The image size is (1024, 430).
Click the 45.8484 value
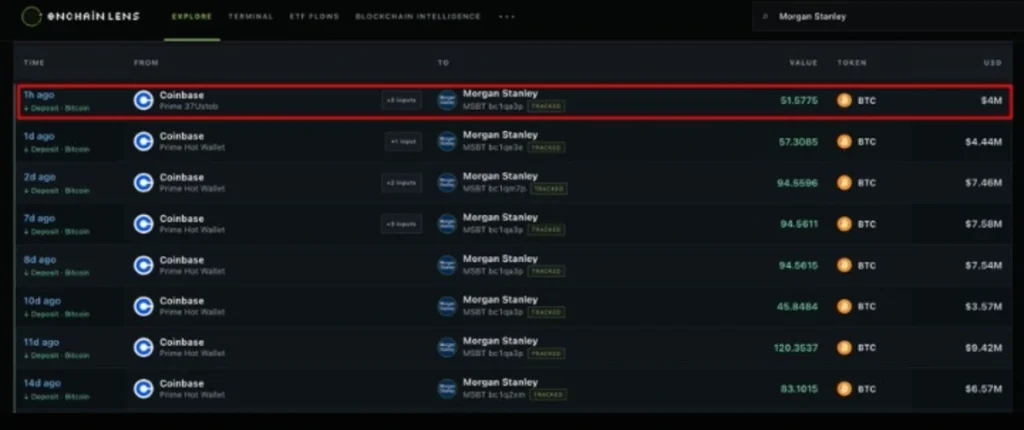tap(797, 306)
